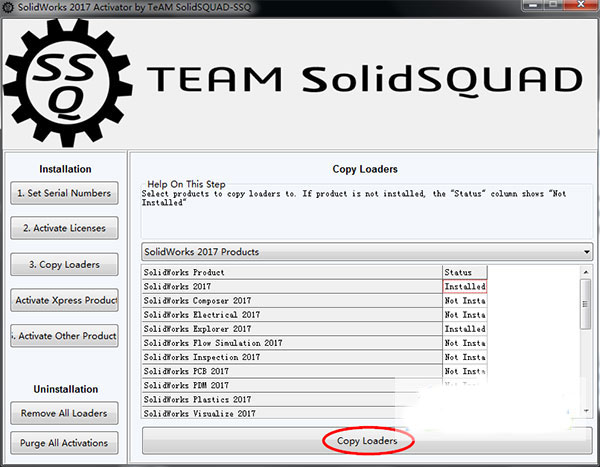Click the title bar gear icon

[8, 7]
